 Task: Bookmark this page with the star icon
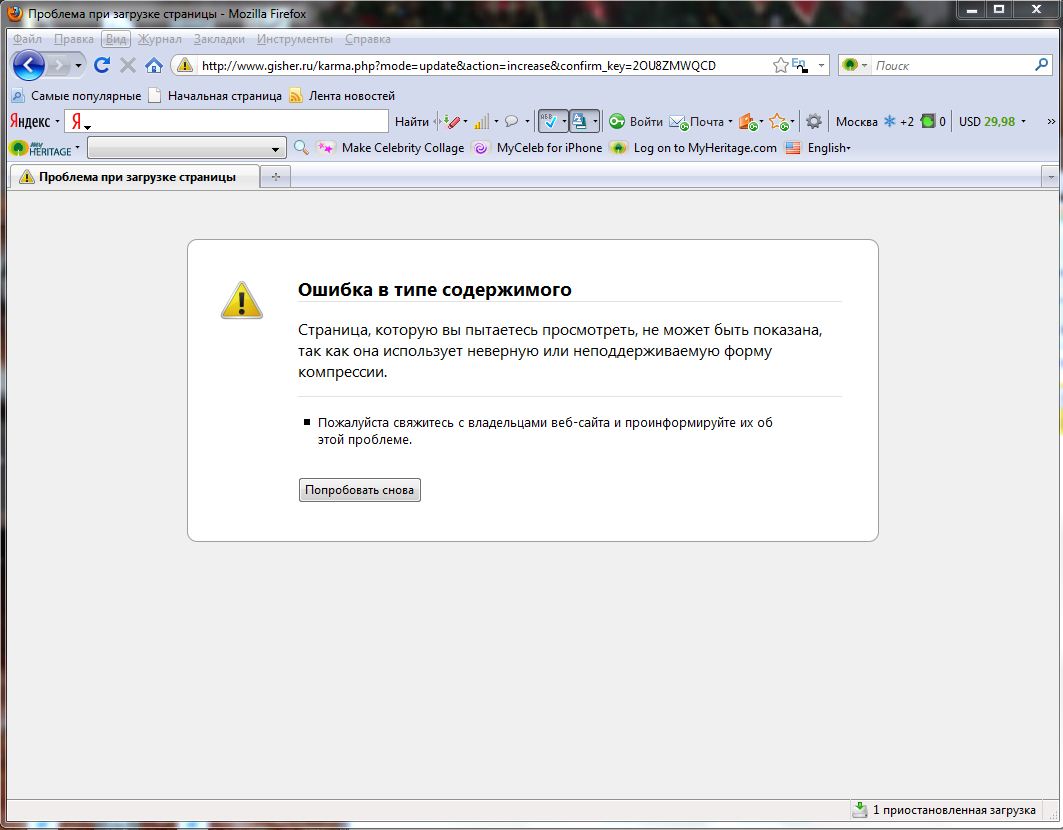(780, 65)
